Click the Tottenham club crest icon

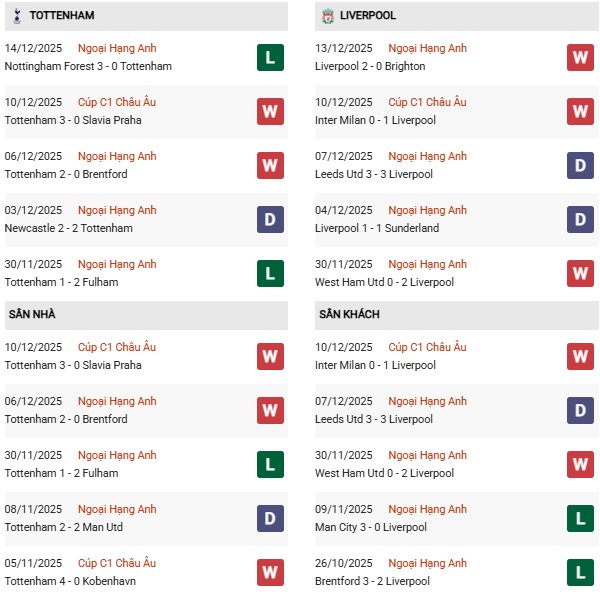point(16,15)
